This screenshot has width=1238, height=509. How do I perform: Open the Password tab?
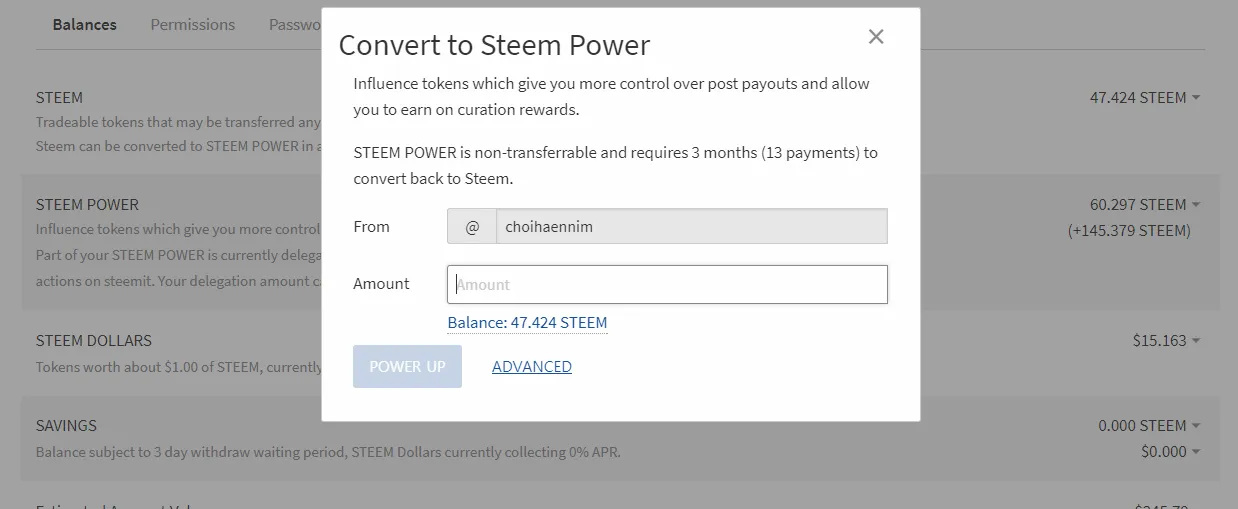pos(295,24)
